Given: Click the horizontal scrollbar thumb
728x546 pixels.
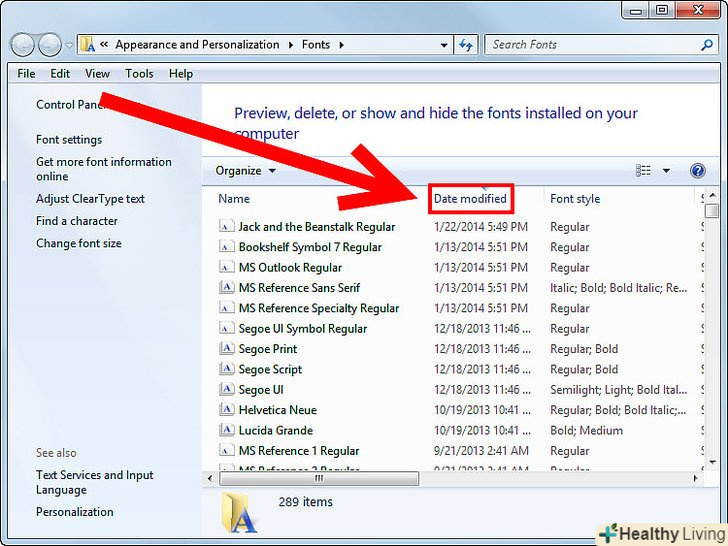Looking at the screenshot, I should pos(319,478).
